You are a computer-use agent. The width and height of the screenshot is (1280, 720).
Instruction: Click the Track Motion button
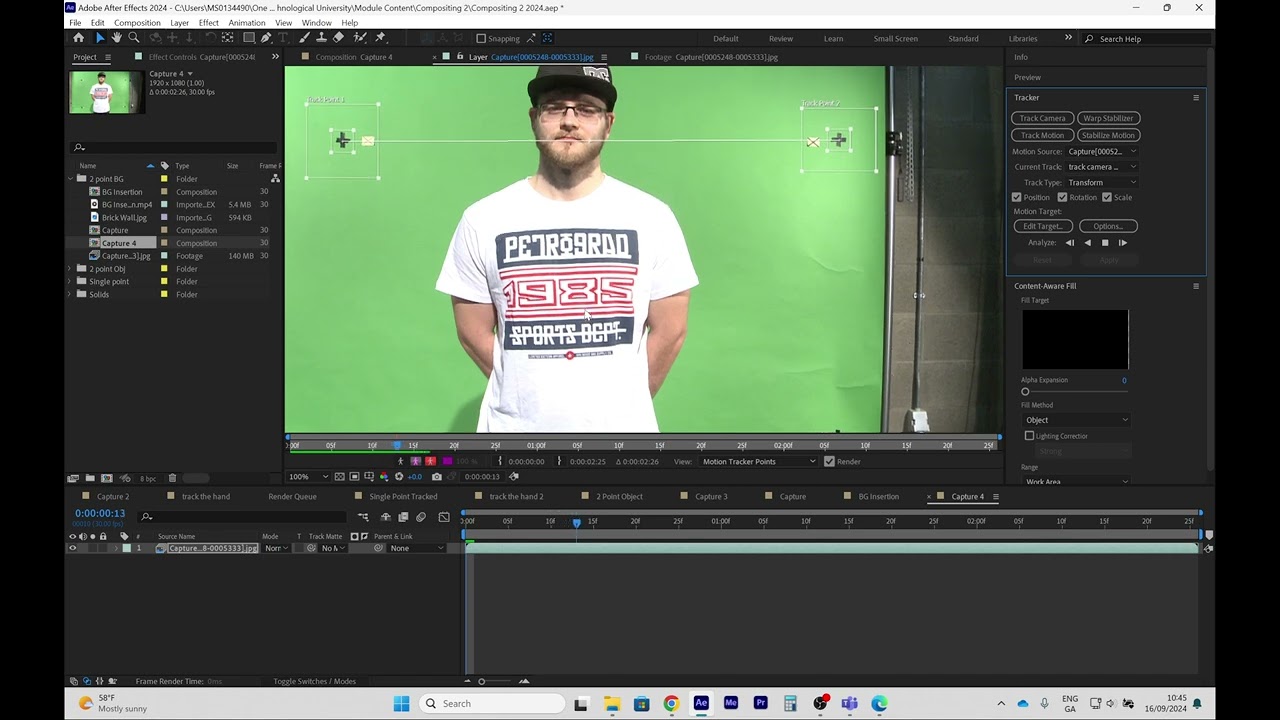pos(1043,135)
